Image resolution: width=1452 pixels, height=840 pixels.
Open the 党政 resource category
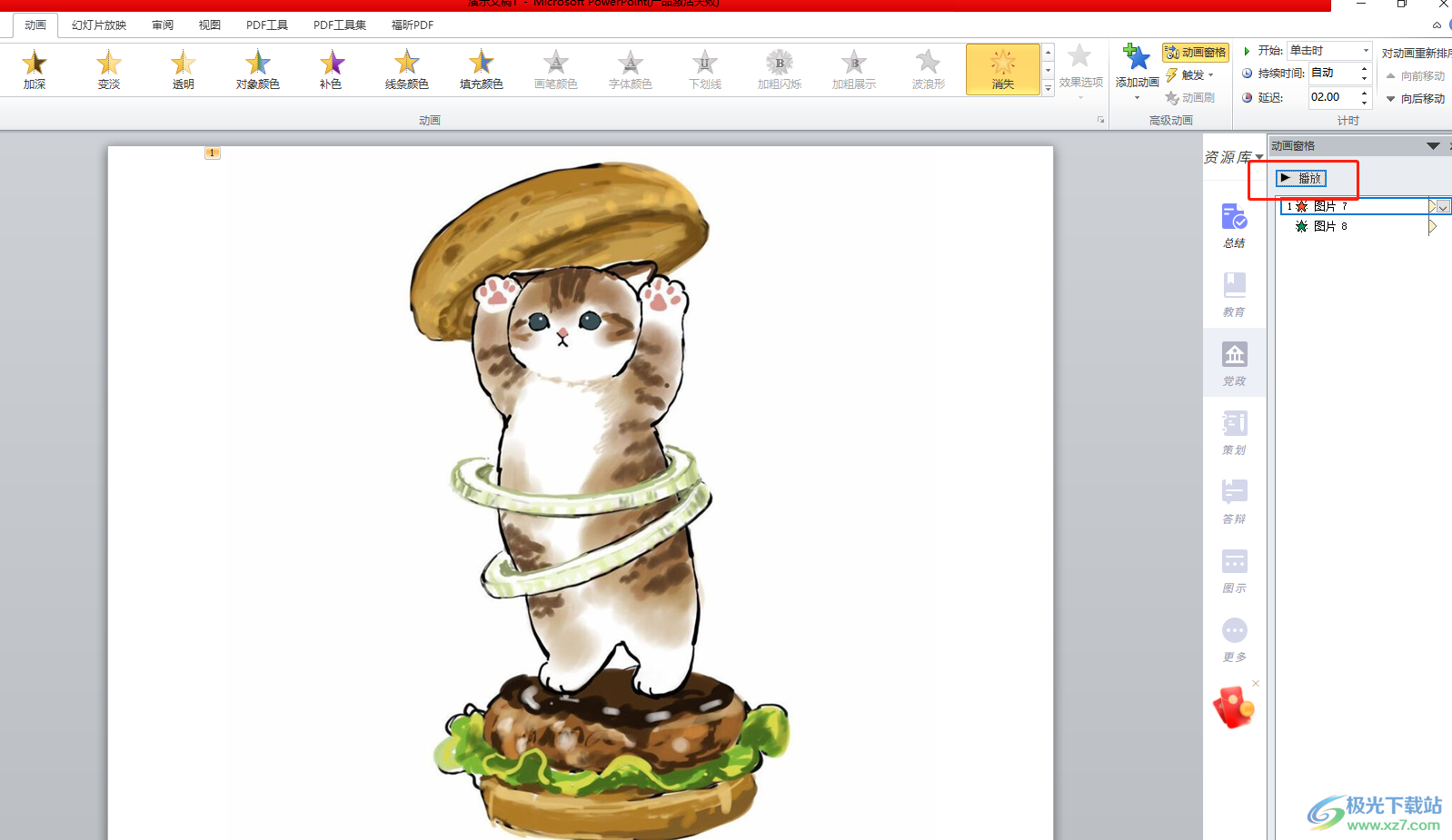click(x=1234, y=363)
